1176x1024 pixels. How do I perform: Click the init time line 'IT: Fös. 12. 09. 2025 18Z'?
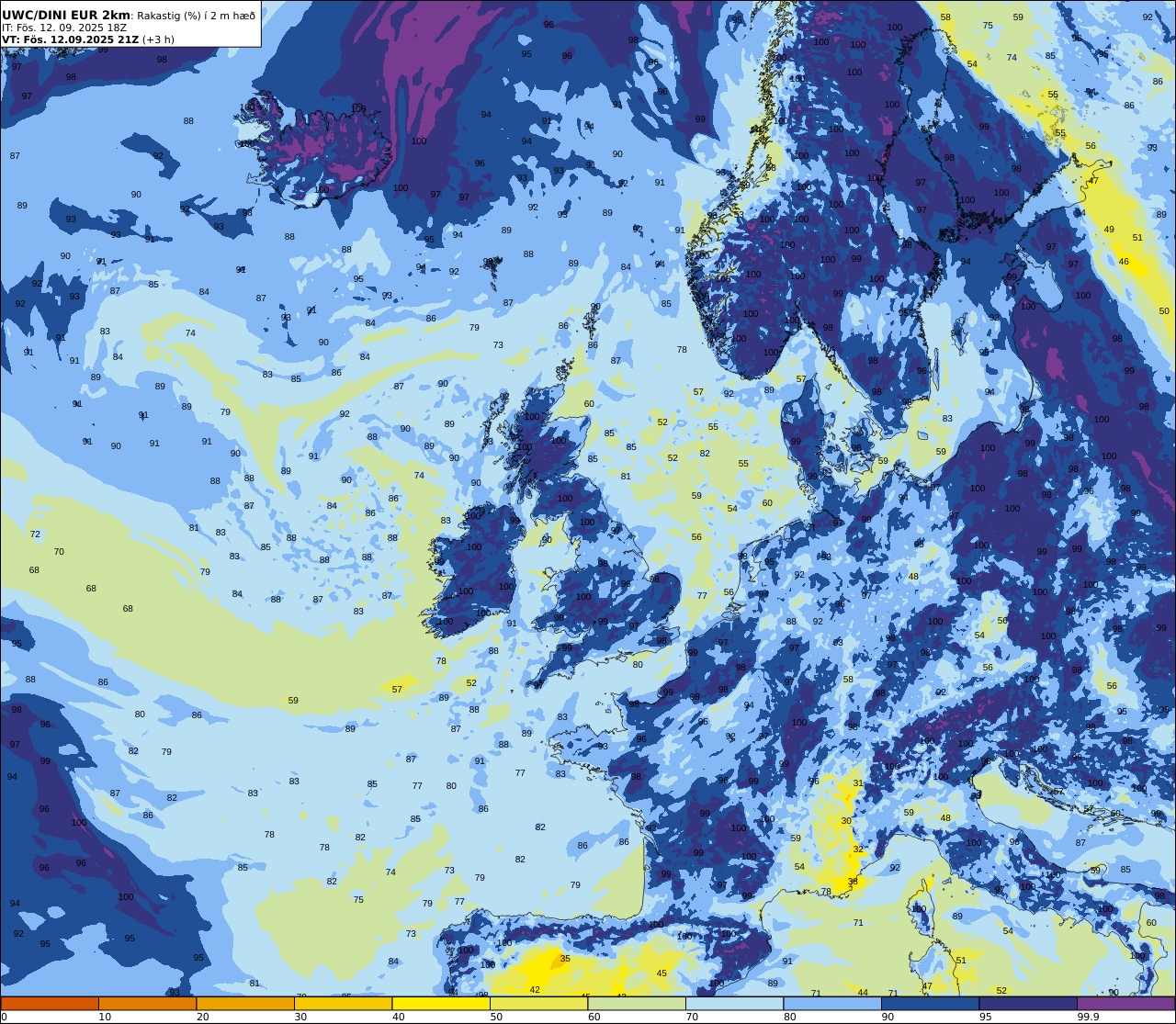point(64,28)
